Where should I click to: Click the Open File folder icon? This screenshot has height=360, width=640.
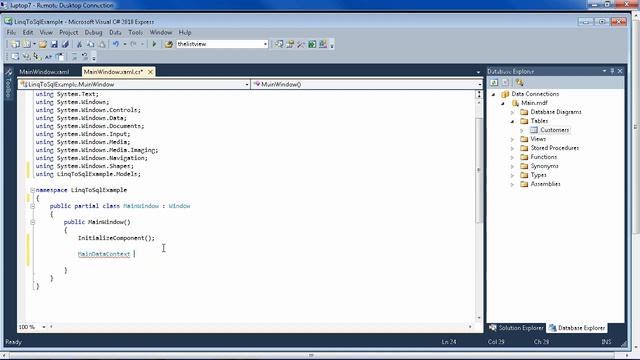point(42,44)
